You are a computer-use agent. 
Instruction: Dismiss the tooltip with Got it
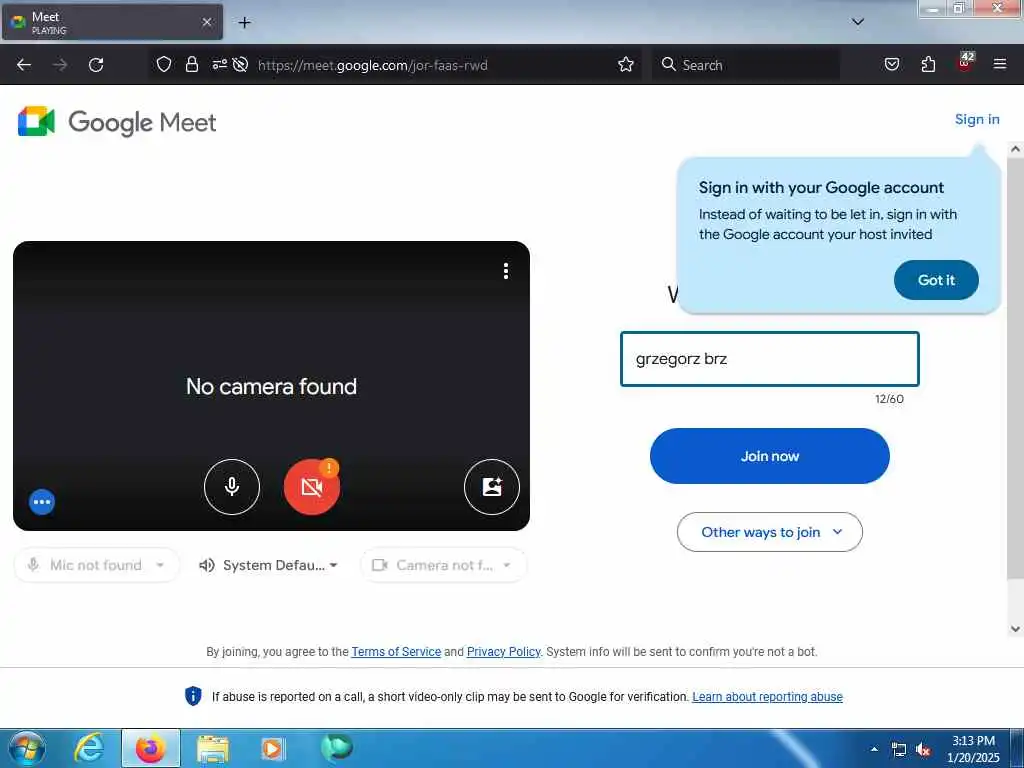[936, 280]
